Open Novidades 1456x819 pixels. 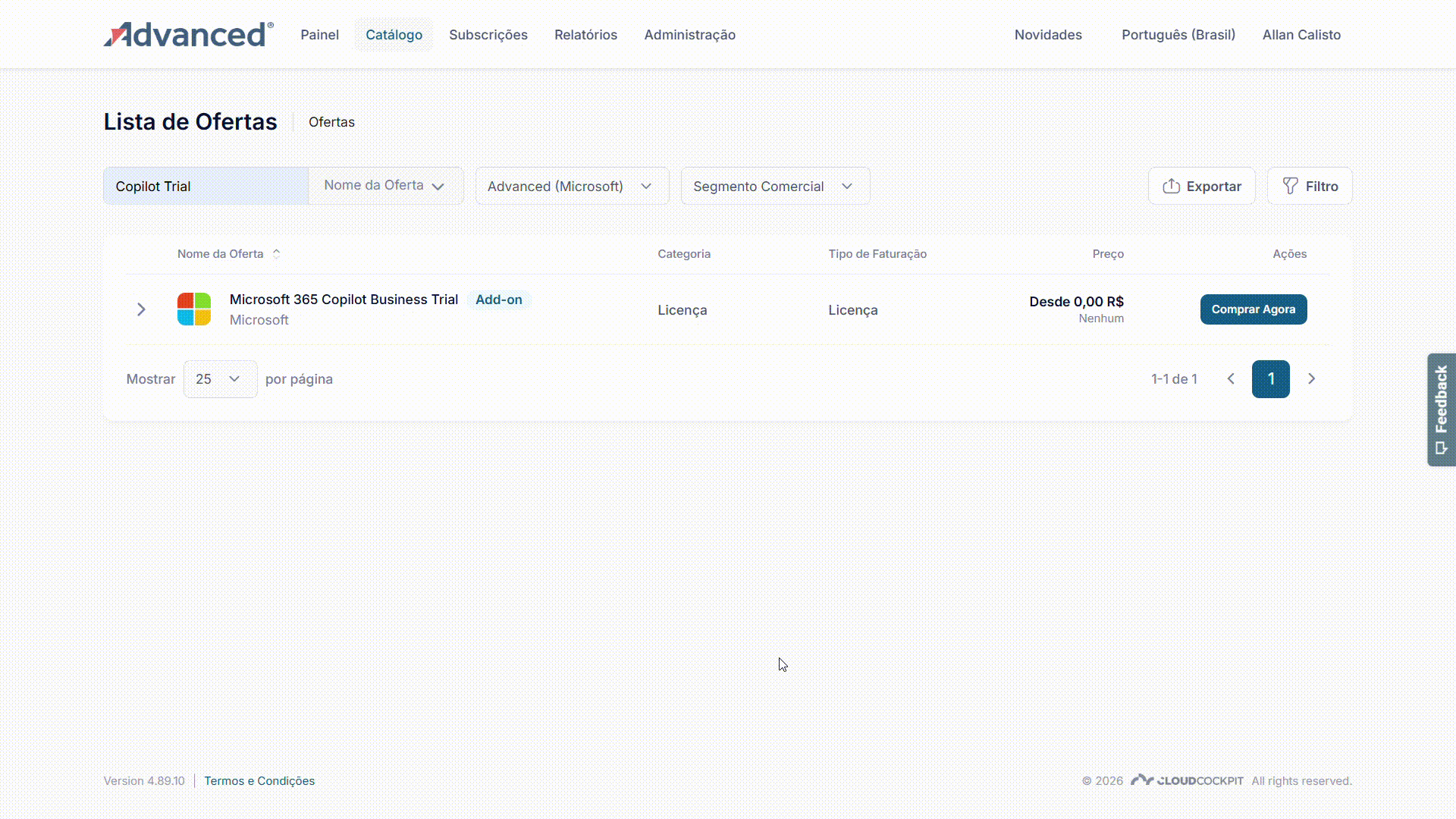pyautogui.click(x=1048, y=35)
